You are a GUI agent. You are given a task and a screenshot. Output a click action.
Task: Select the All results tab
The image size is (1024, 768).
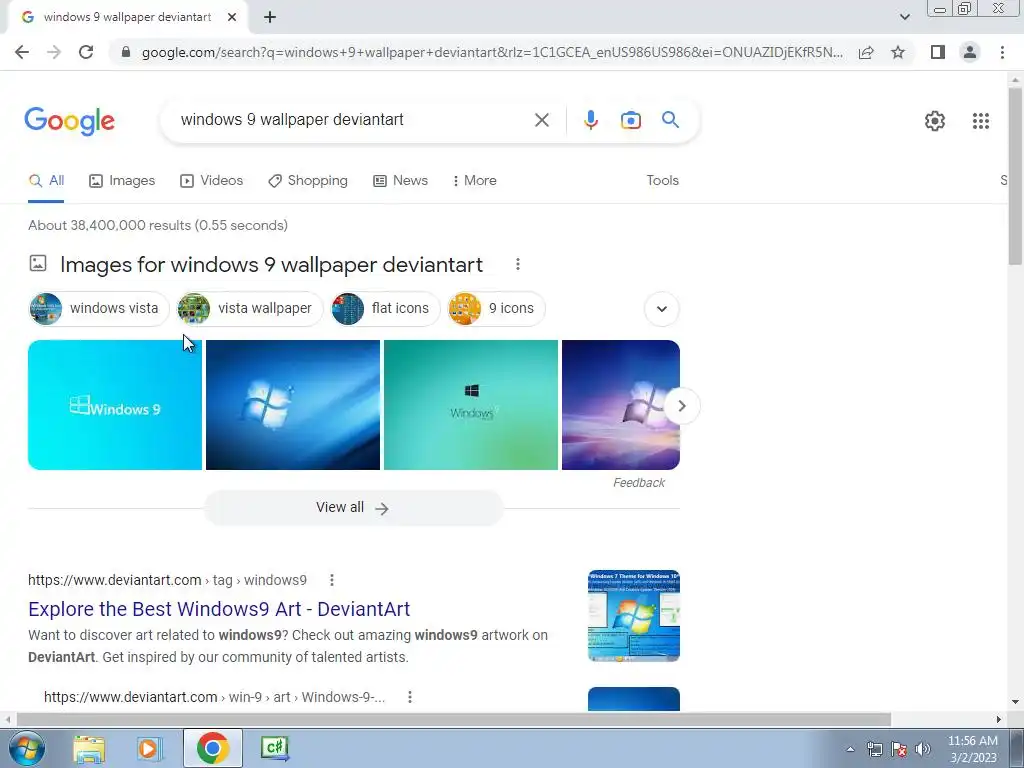[46, 181]
